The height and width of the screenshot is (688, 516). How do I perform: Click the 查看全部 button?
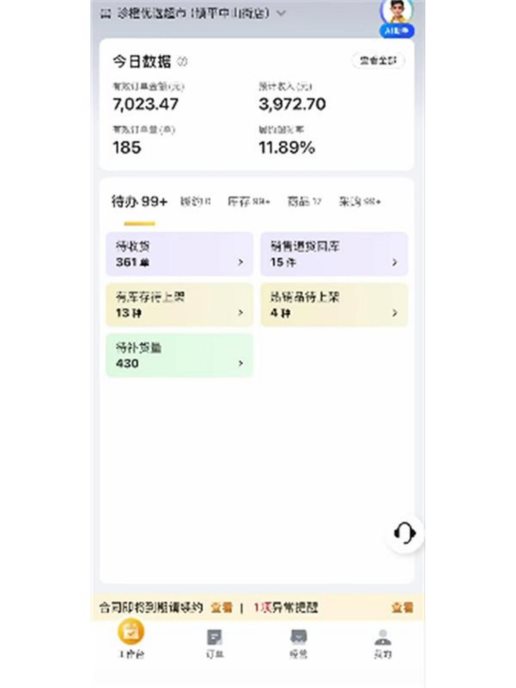[378, 61]
